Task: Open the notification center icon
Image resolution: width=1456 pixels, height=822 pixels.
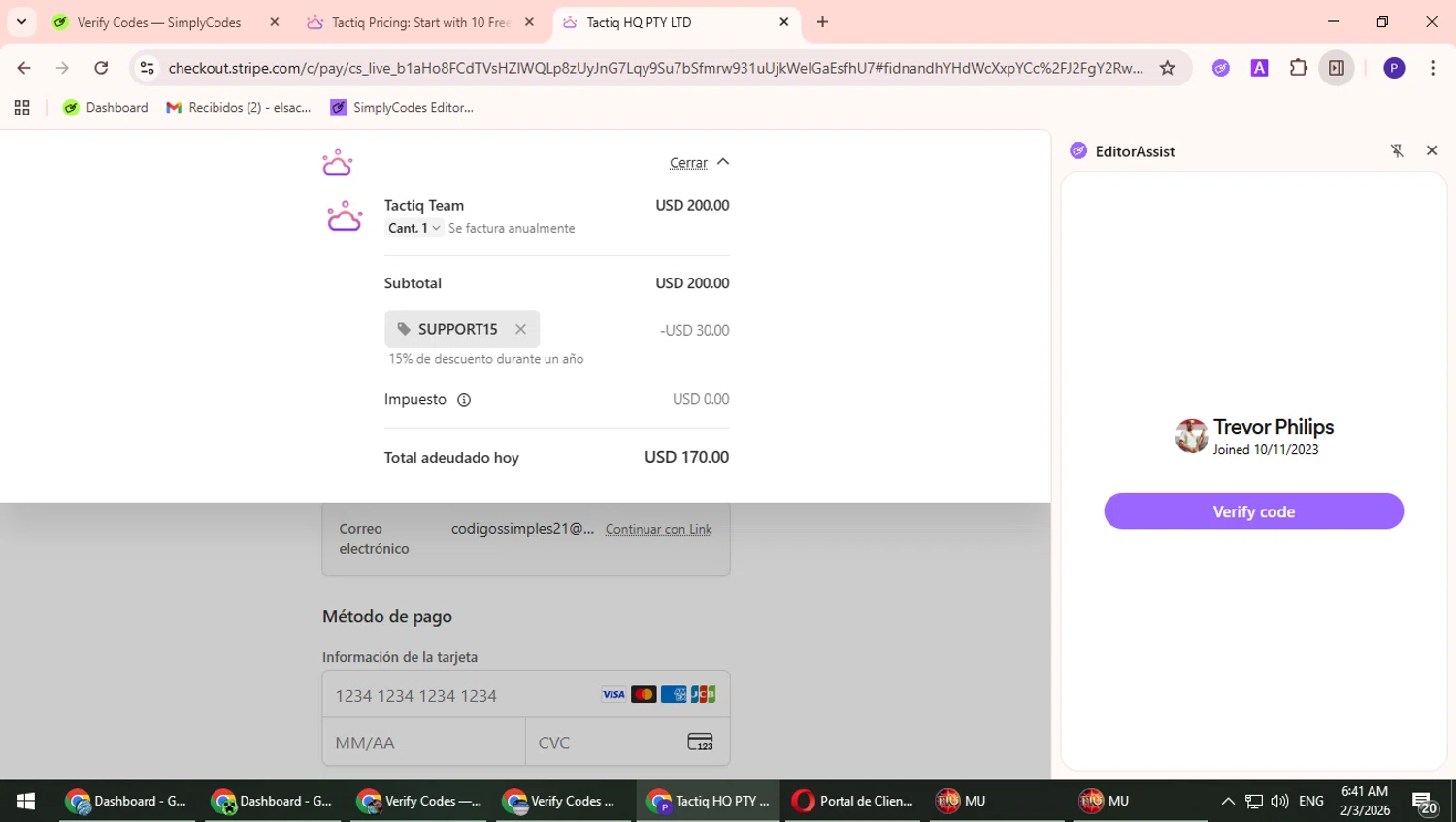Action: pyautogui.click(x=1424, y=802)
